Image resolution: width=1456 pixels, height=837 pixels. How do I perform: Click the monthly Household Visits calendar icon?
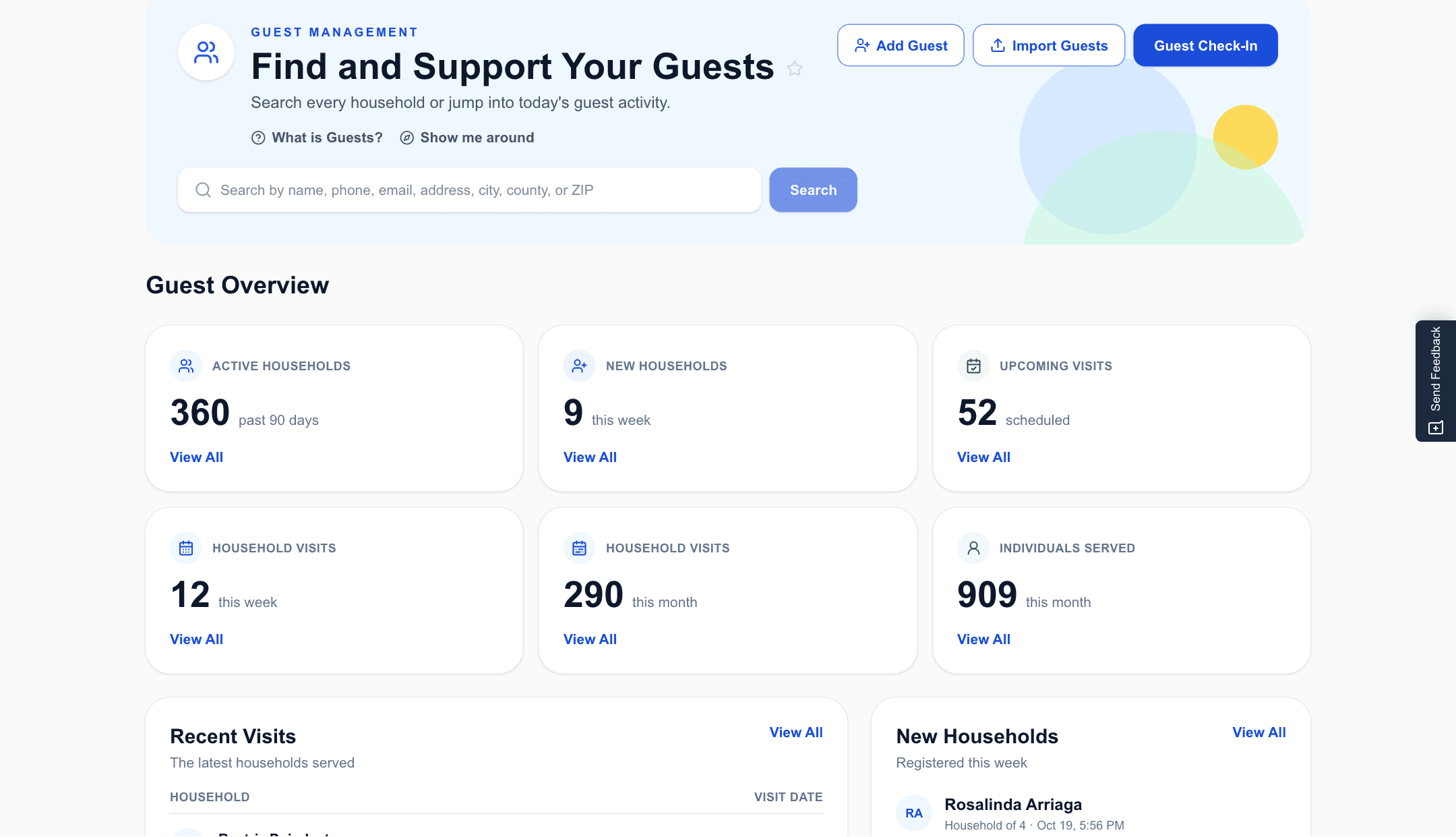coord(580,548)
